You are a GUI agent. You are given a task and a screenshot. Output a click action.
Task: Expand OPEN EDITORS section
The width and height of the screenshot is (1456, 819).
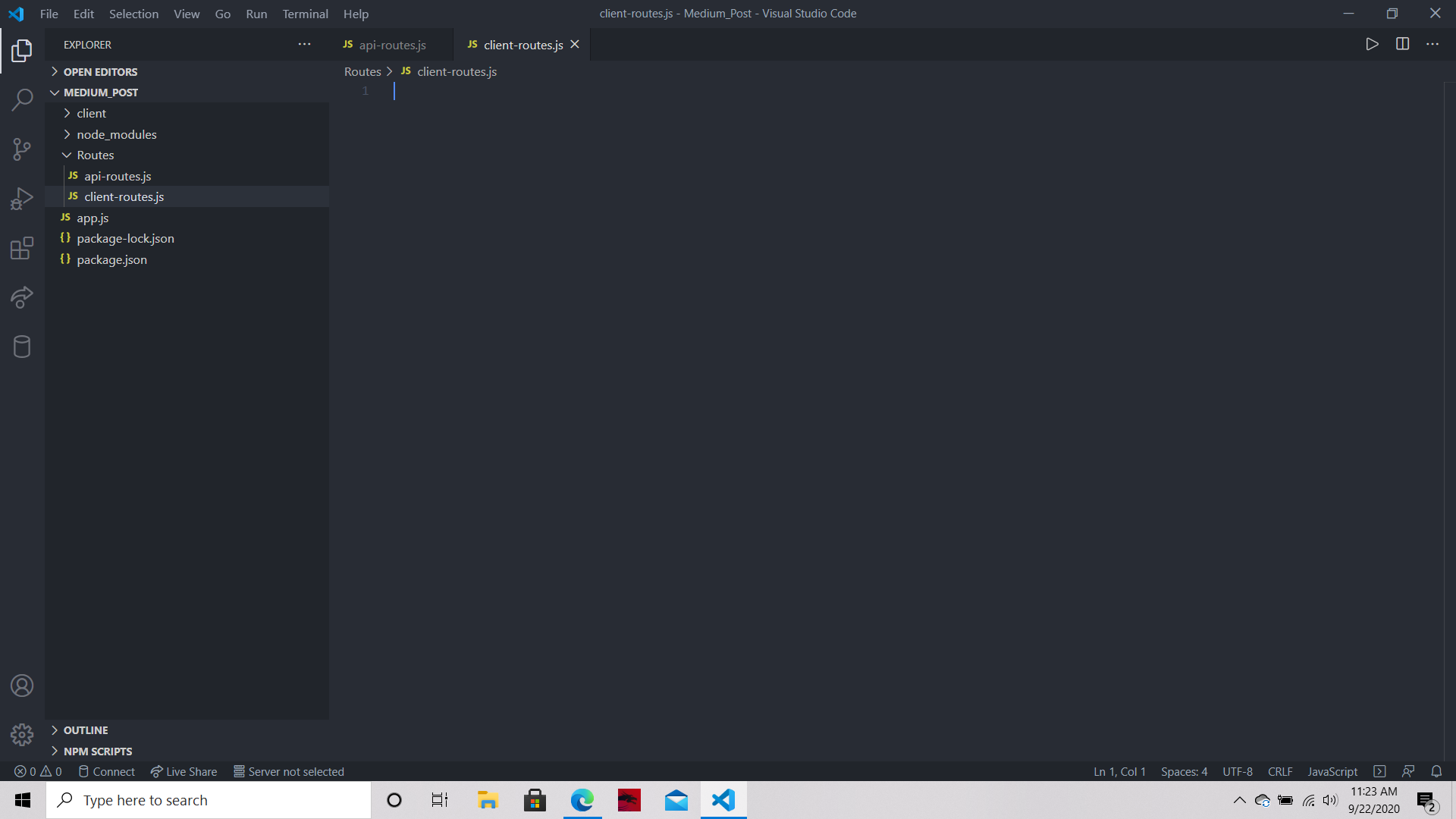pyautogui.click(x=187, y=71)
